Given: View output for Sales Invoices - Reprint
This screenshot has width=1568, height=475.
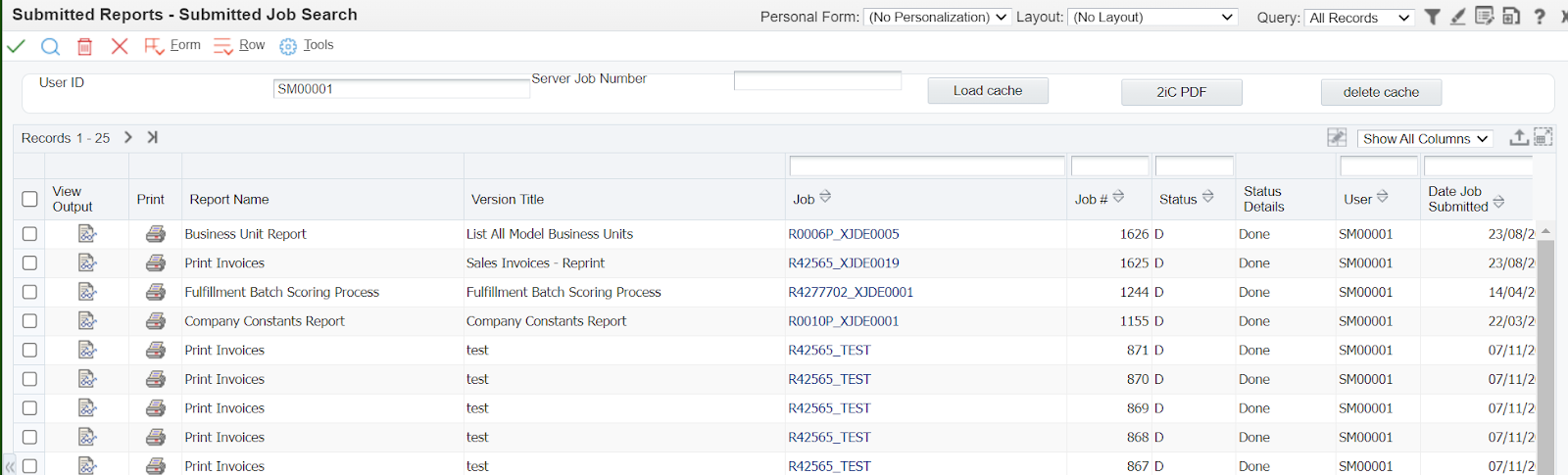Looking at the screenshot, I should click(87, 262).
